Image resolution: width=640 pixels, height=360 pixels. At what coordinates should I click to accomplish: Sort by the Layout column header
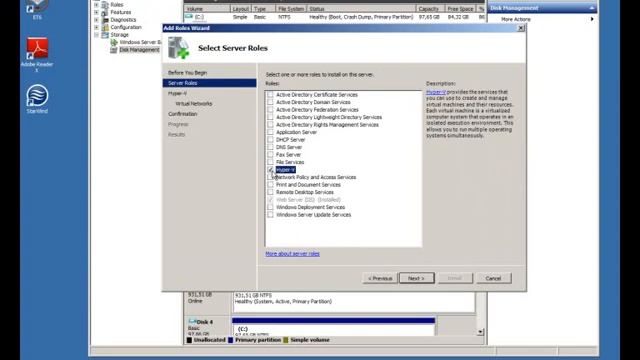tap(240, 9)
